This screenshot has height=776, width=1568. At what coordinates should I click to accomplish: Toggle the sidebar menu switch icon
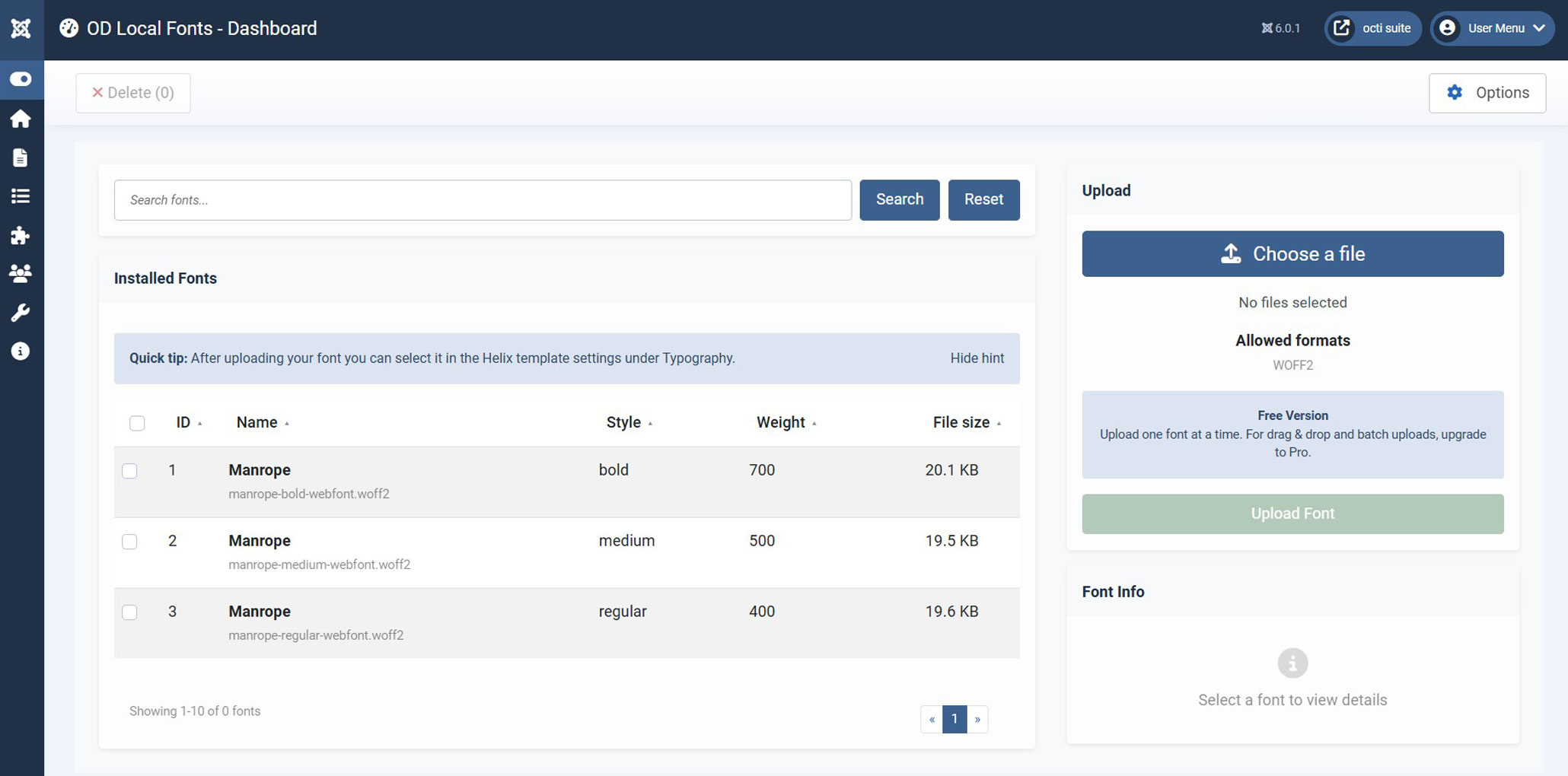click(21, 79)
